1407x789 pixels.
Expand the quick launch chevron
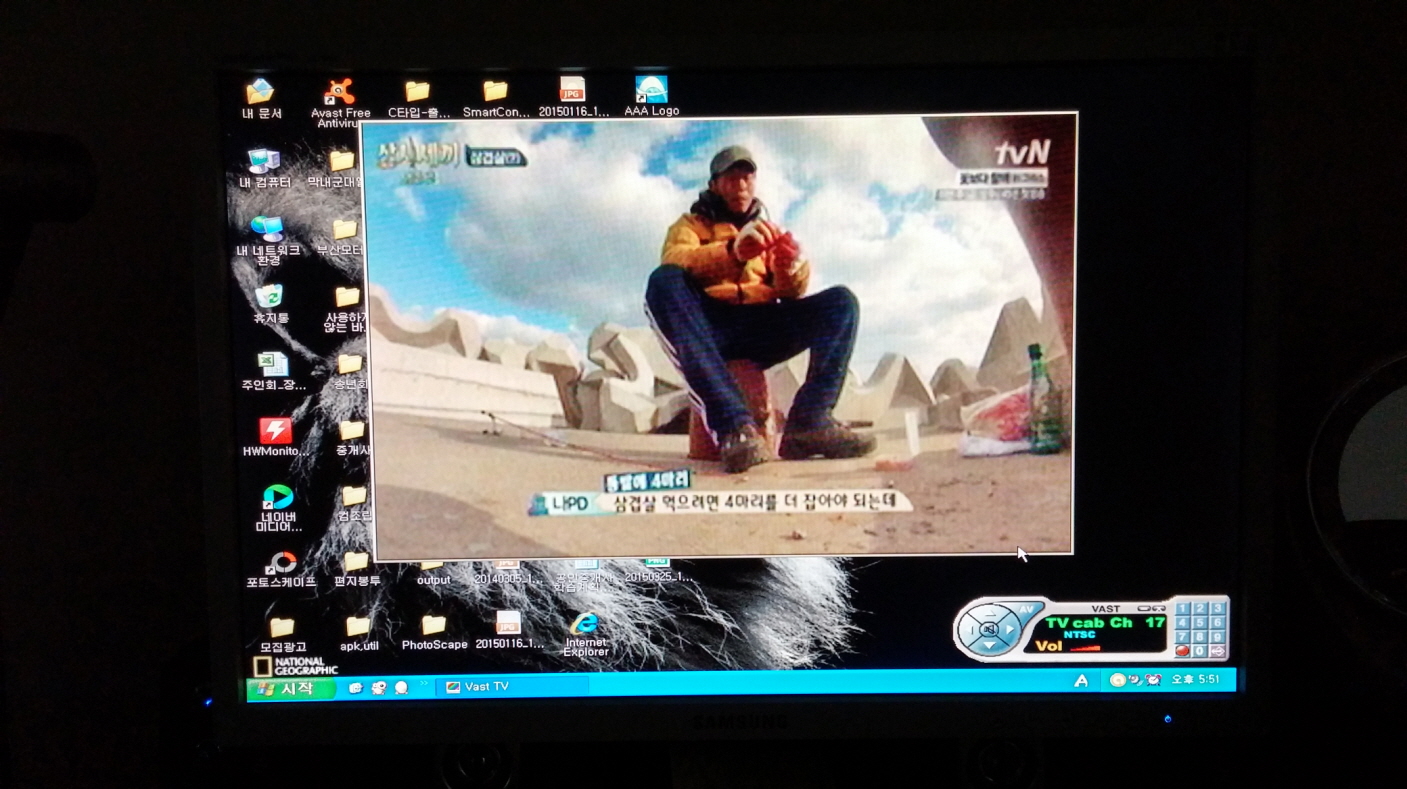tap(424, 684)
